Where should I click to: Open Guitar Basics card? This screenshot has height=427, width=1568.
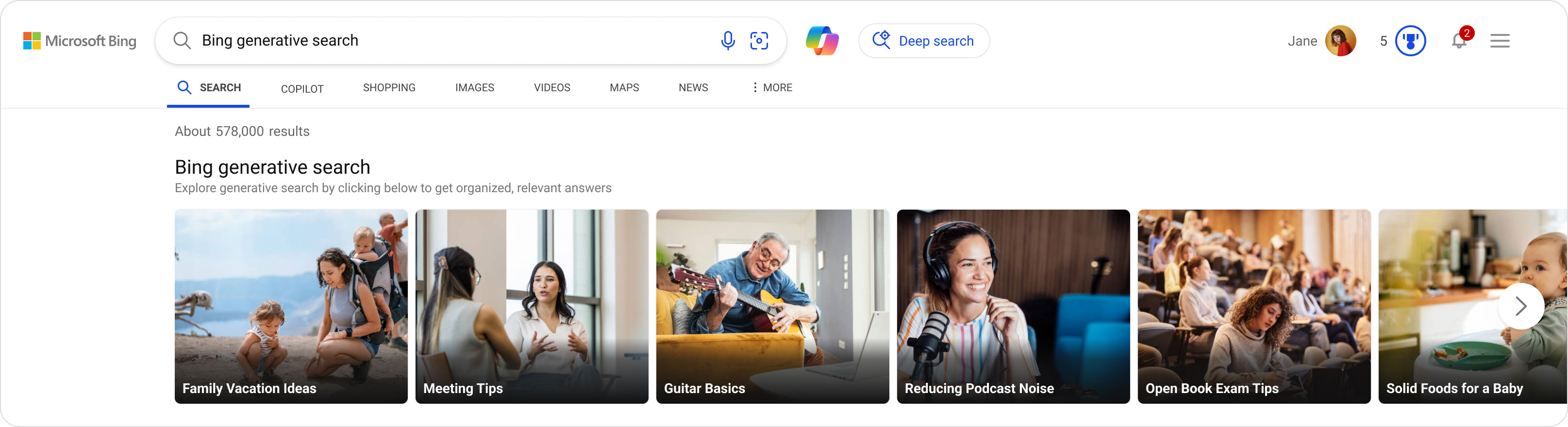click(772, 306)
